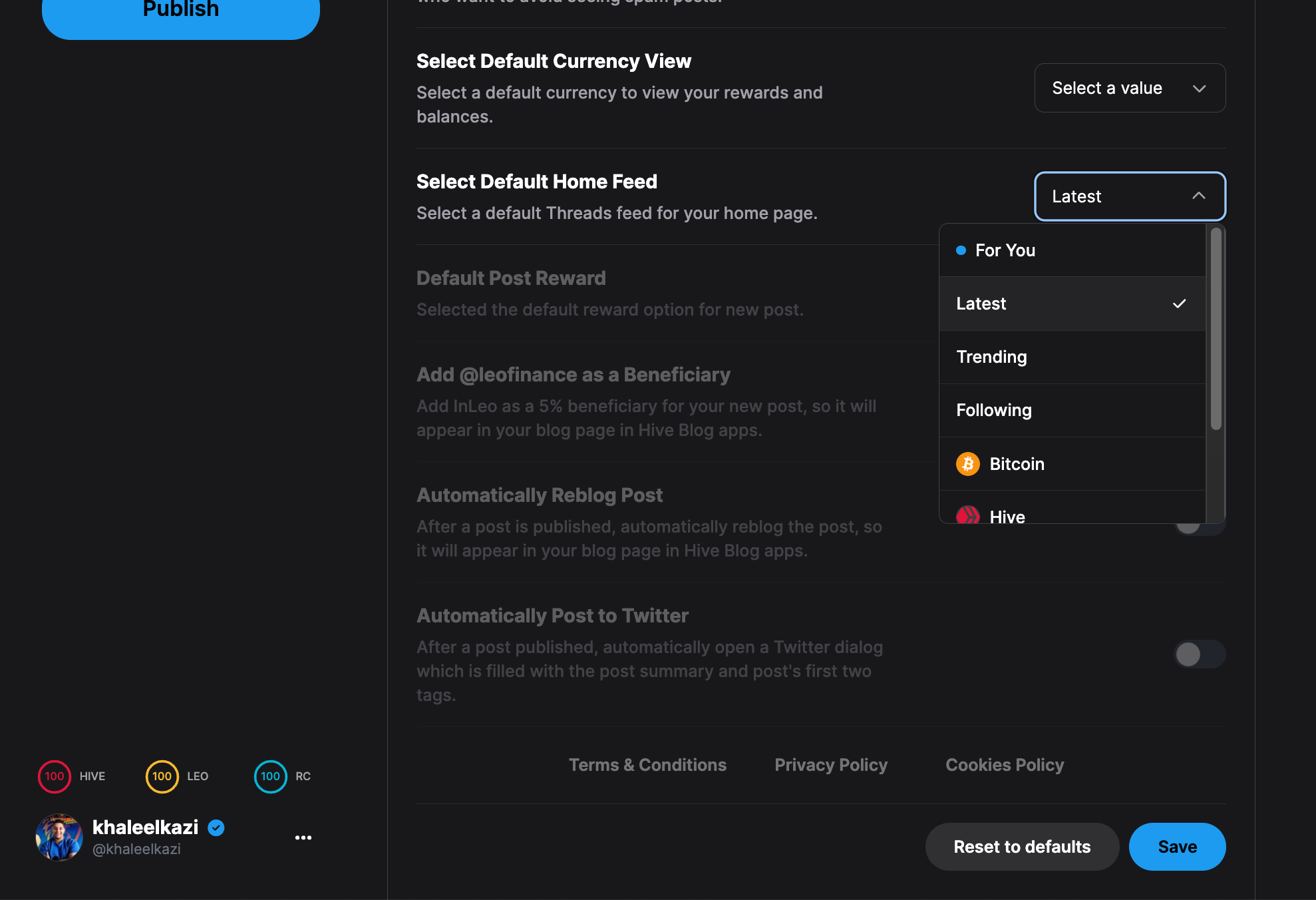This screenshot has width=1316, height=900.
Task: Collapse the Default Home Feed 'Latest' dropdown
Action: point(1130,196)
